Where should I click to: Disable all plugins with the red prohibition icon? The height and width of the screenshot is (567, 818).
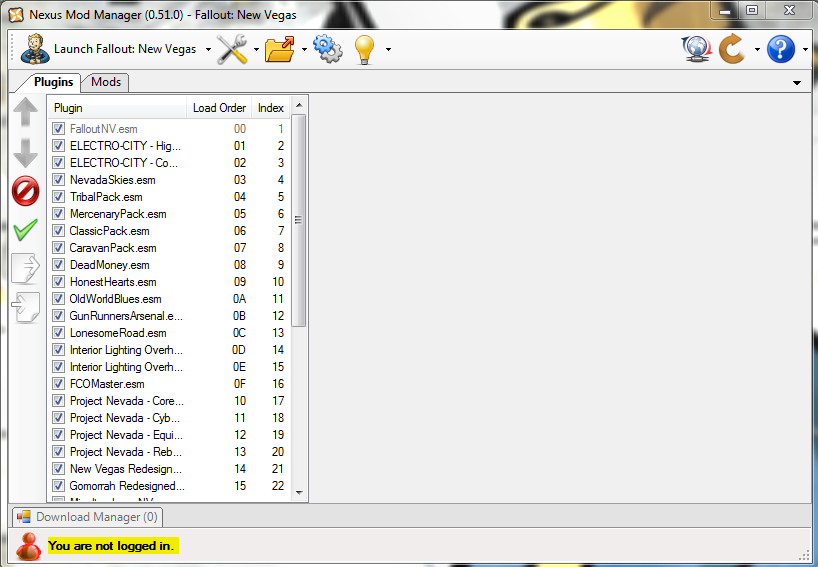point(25,190)
